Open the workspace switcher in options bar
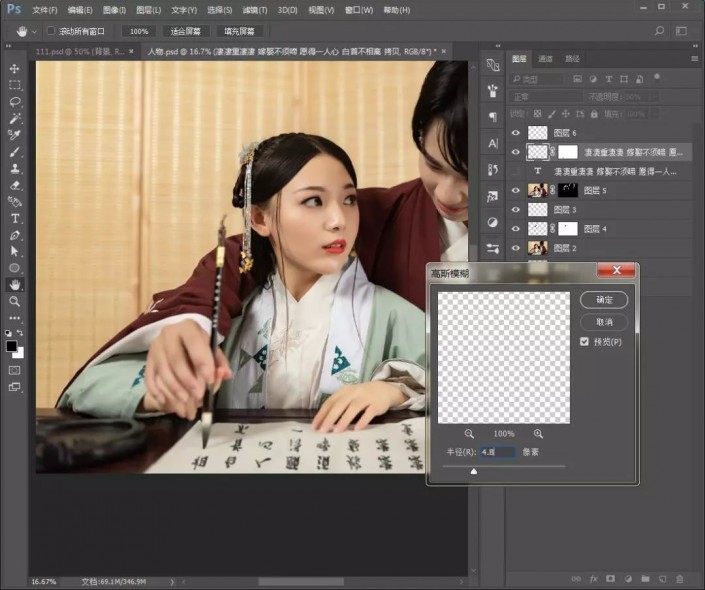 click(x=681, y=31)
